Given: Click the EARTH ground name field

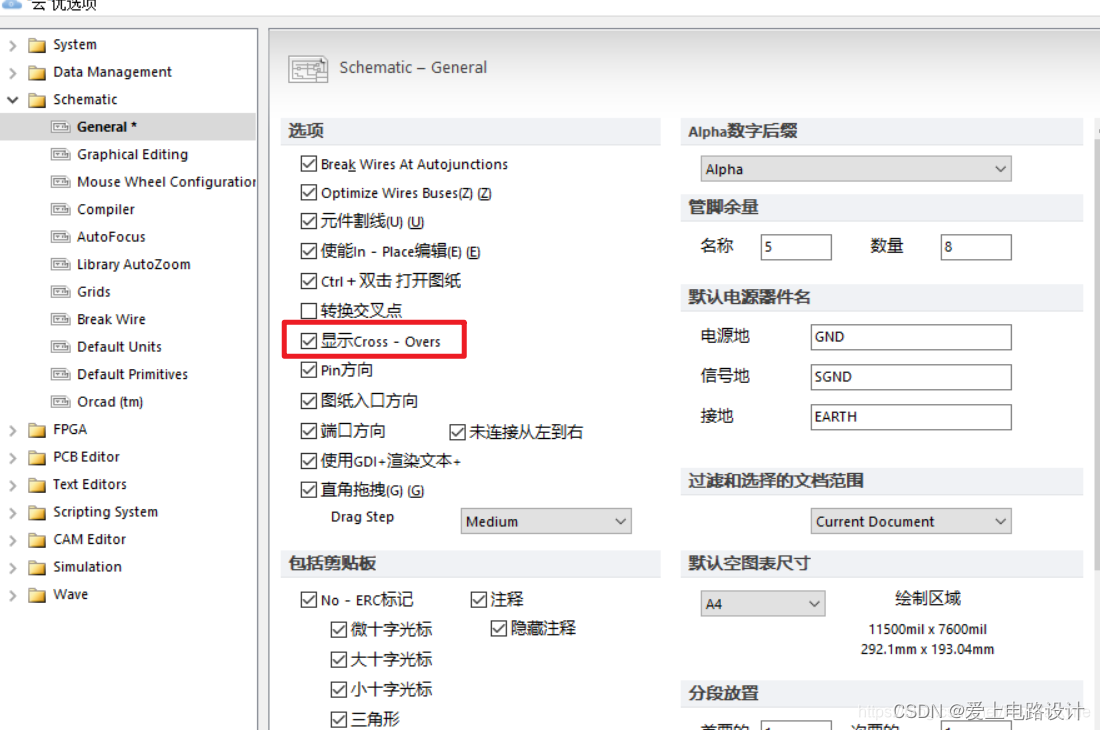Looking at the screenshot, I should (x=910, y=417).
